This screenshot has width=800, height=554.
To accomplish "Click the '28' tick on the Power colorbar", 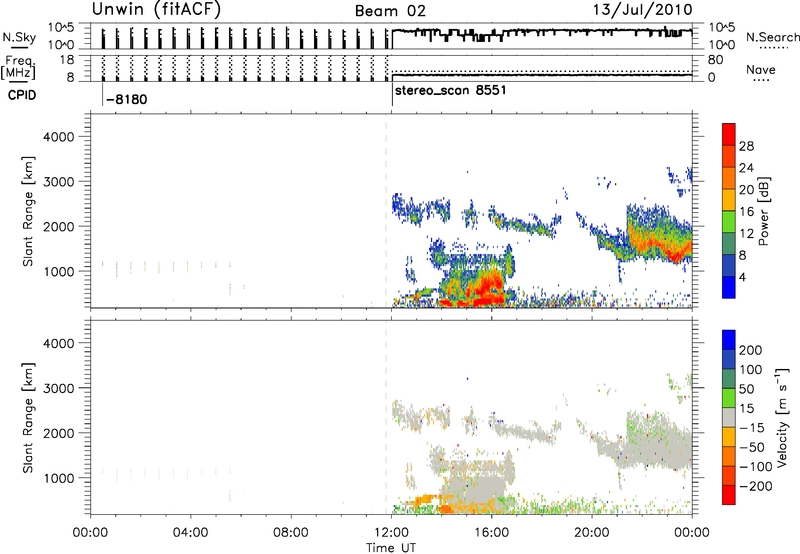I will coord(746,146).
